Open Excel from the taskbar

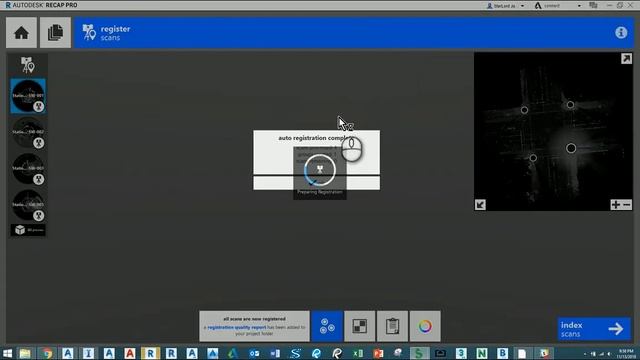click(358, 353)
